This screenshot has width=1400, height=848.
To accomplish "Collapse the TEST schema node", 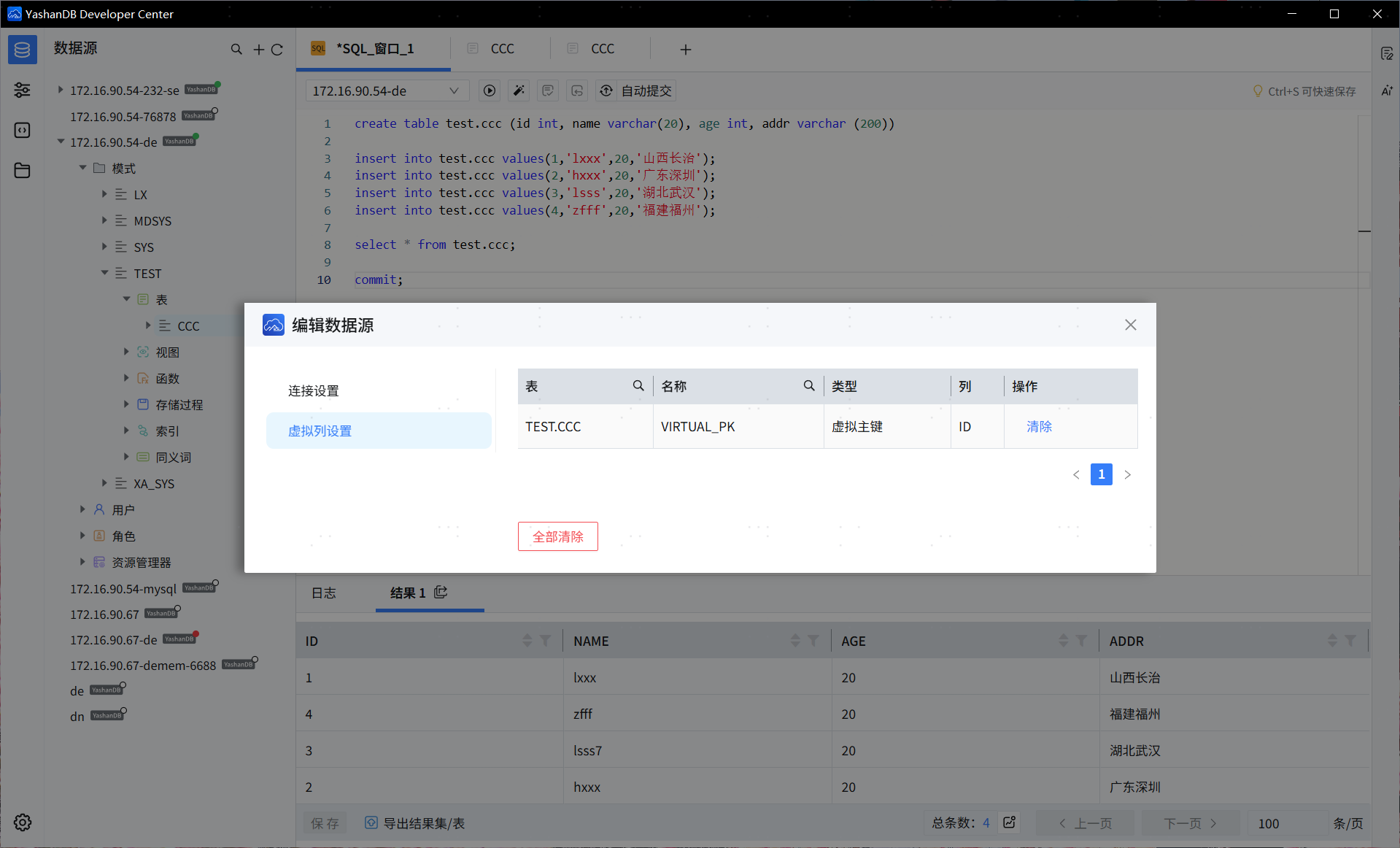I will [x=104, y=273].
